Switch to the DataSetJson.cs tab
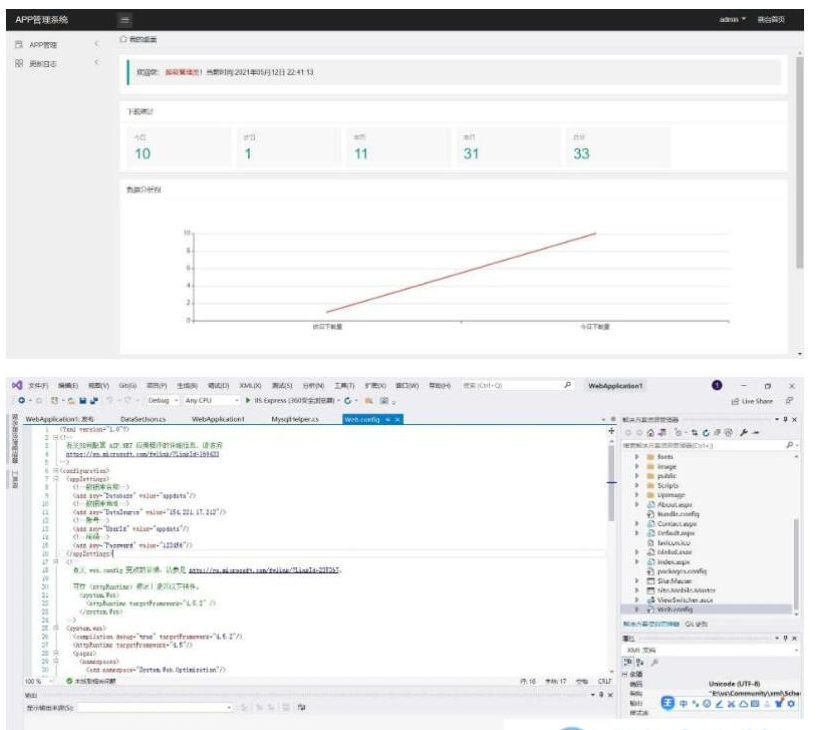This screenshot has width=825, height=730. [149, 420]
